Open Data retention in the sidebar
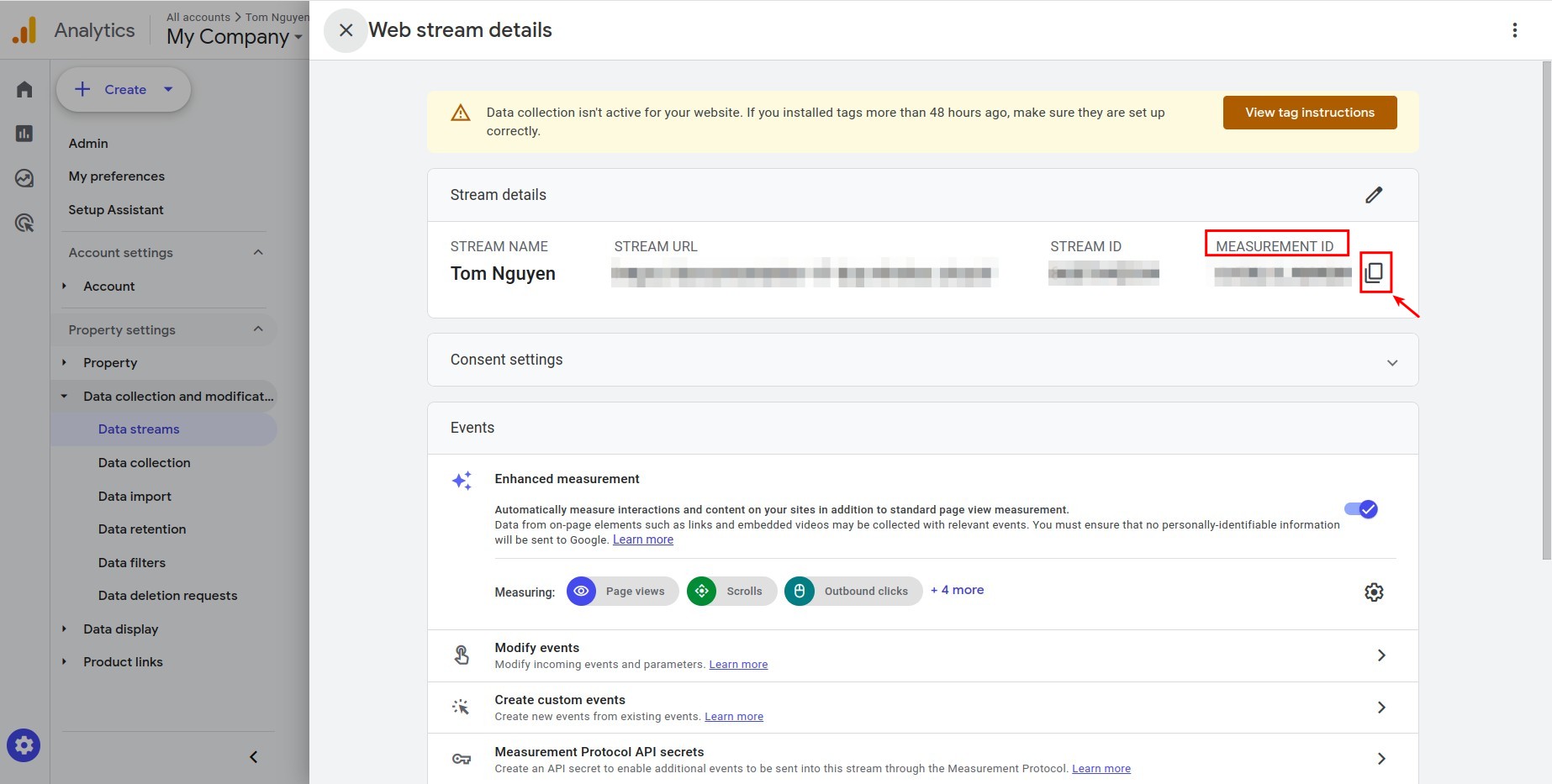The width and height of the screenshot is (1552, 784). coord(142,529)
